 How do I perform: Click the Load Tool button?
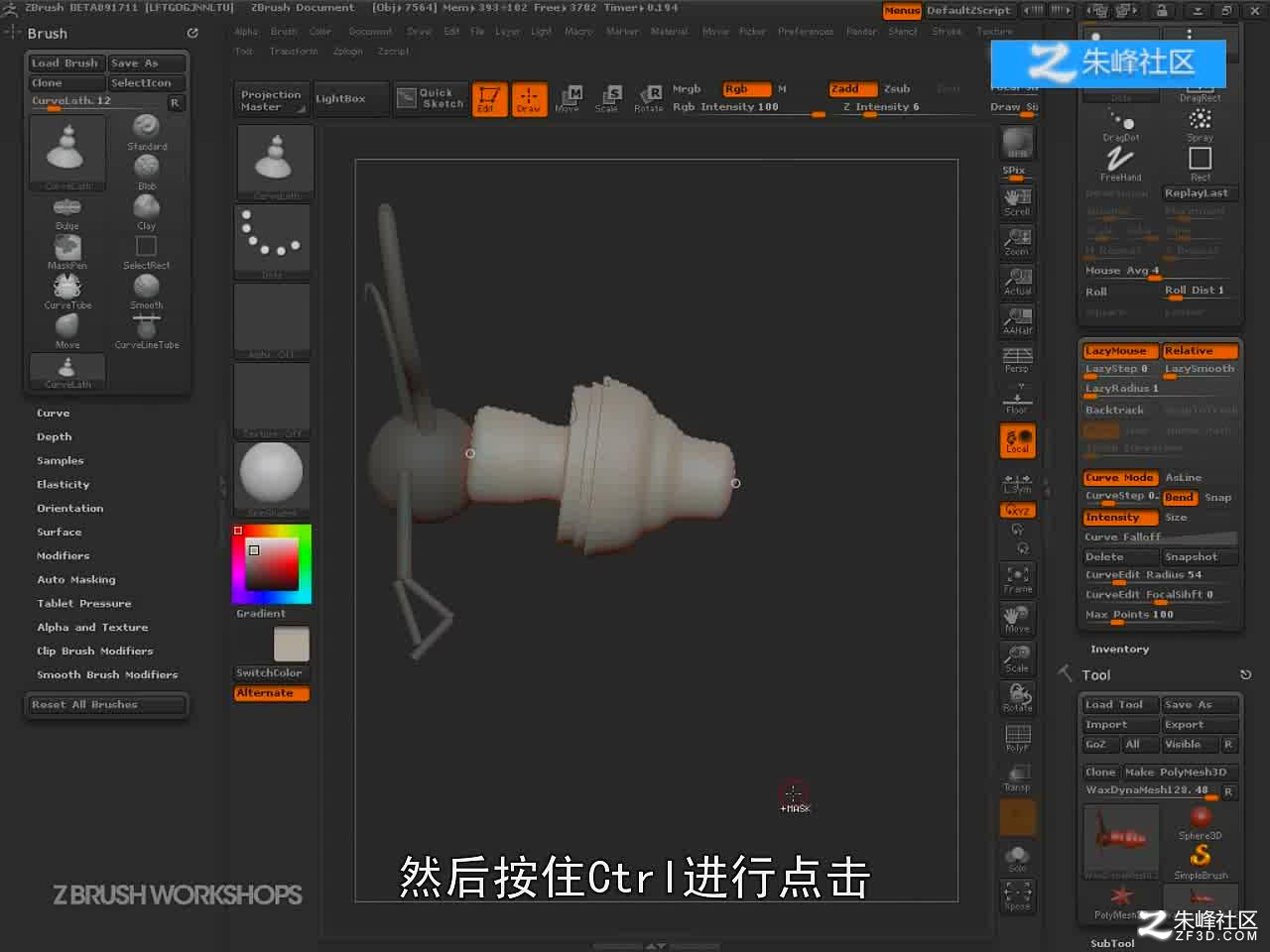1119,705
